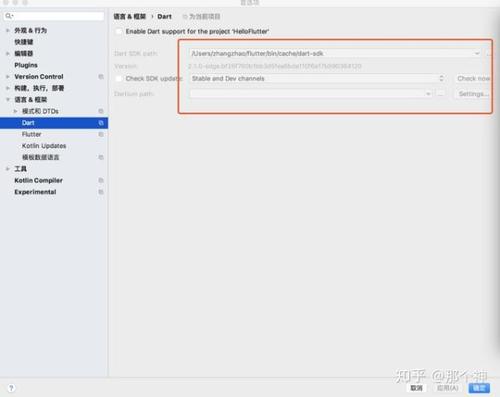Click project-level icon beside Kotlin Compiler
Image resolution: width=500 pixels, height=397 pixels.
[101, 180]
